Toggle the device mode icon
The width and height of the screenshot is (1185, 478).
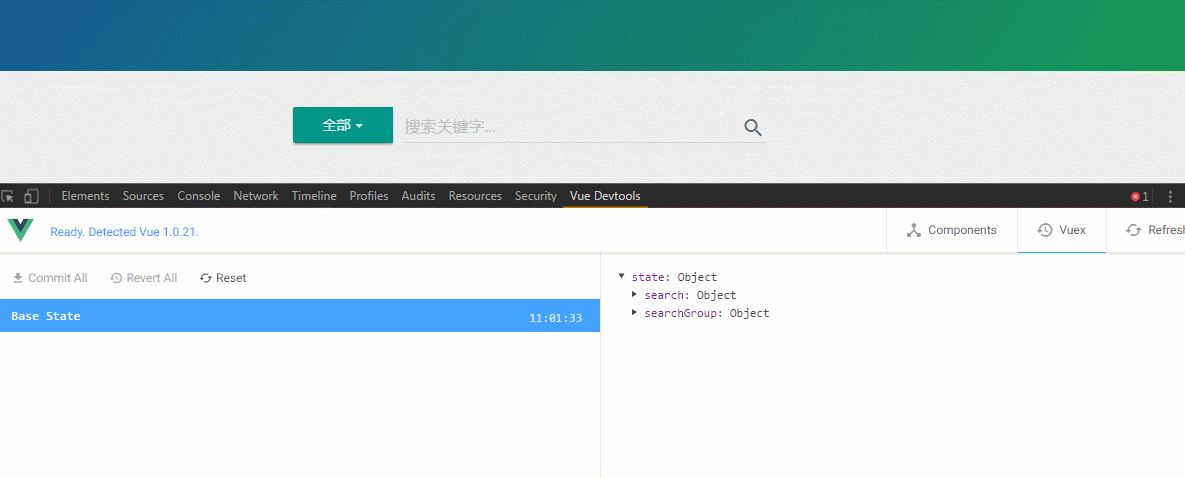(31, 196)
